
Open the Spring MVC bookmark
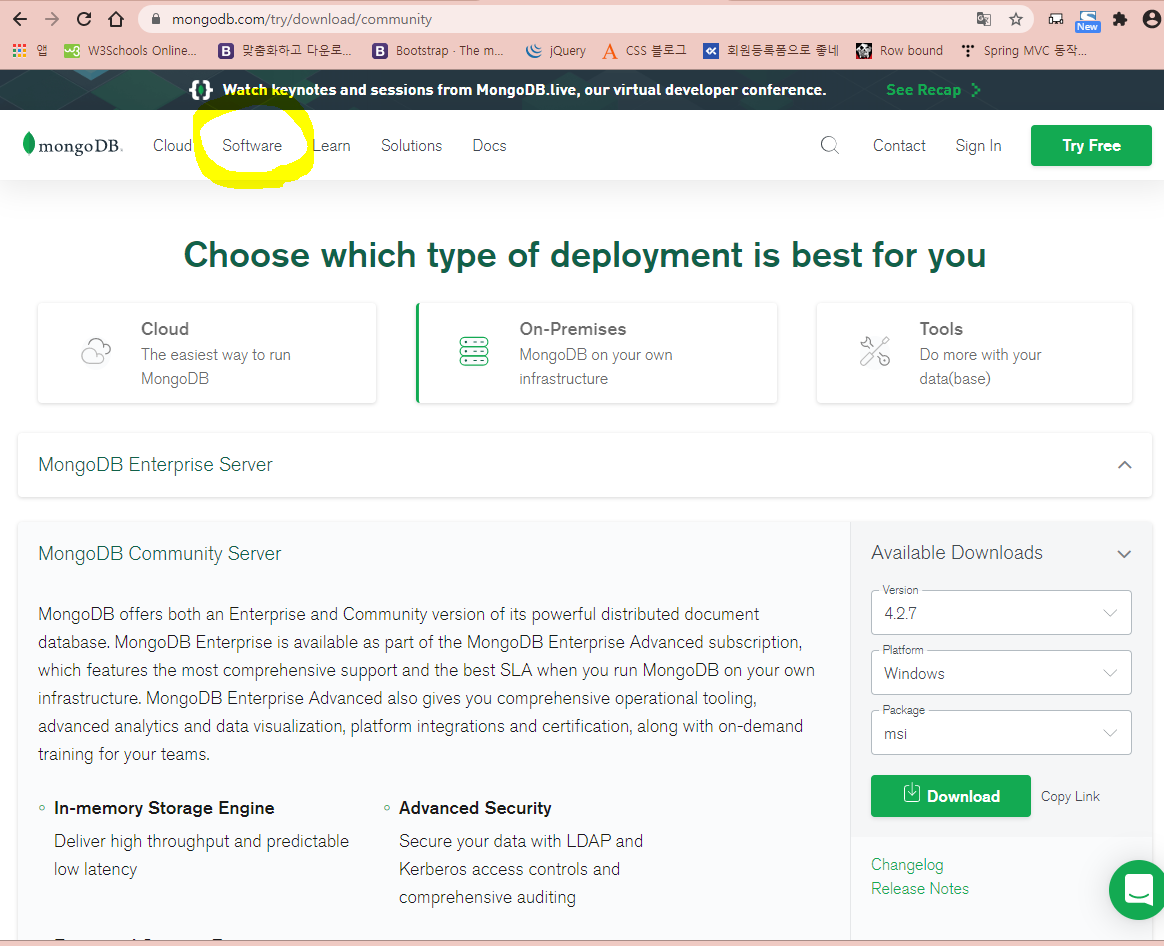point(1023,50)
